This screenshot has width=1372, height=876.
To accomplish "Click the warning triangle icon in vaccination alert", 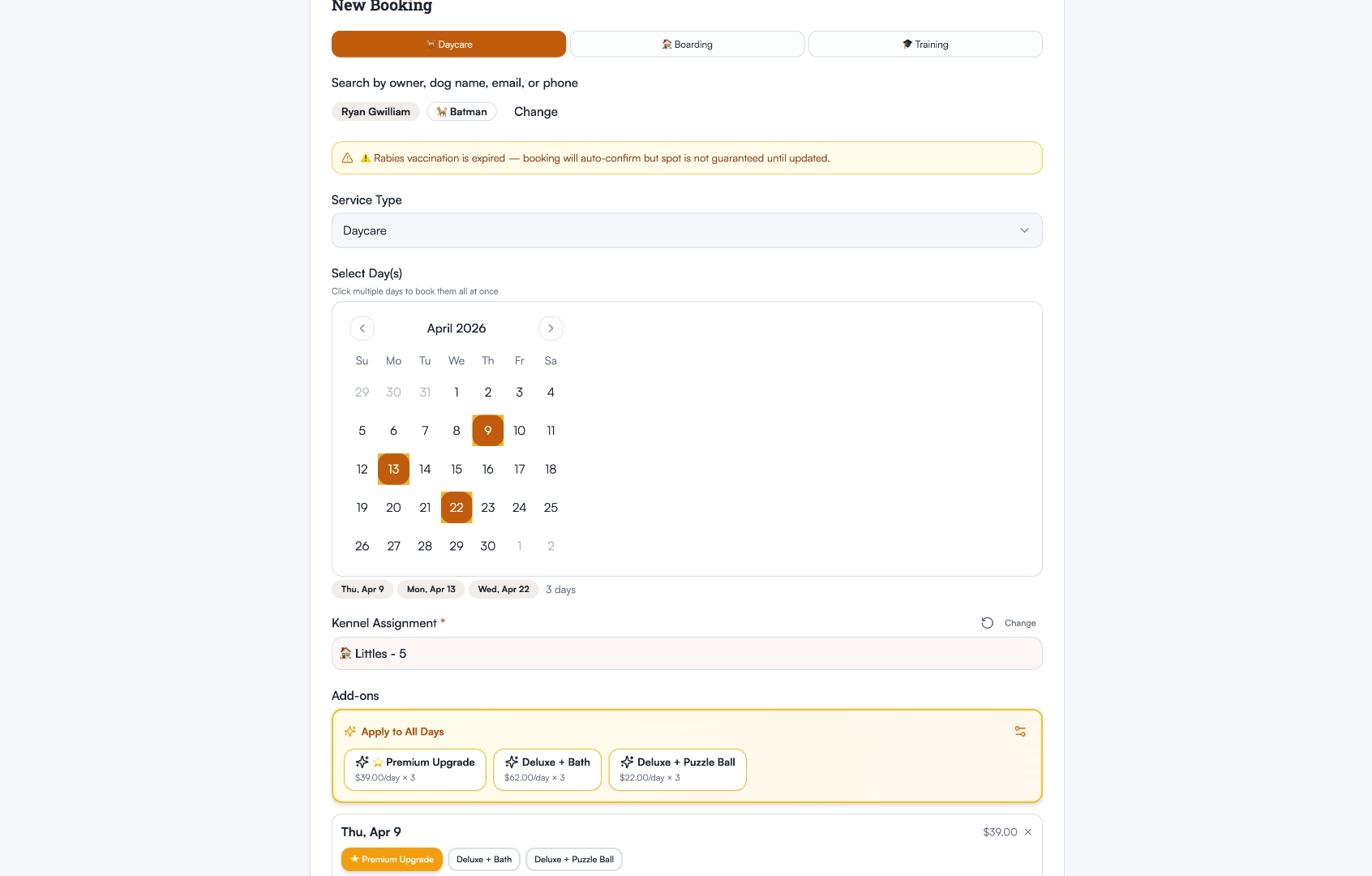I will tap(348, 158).
